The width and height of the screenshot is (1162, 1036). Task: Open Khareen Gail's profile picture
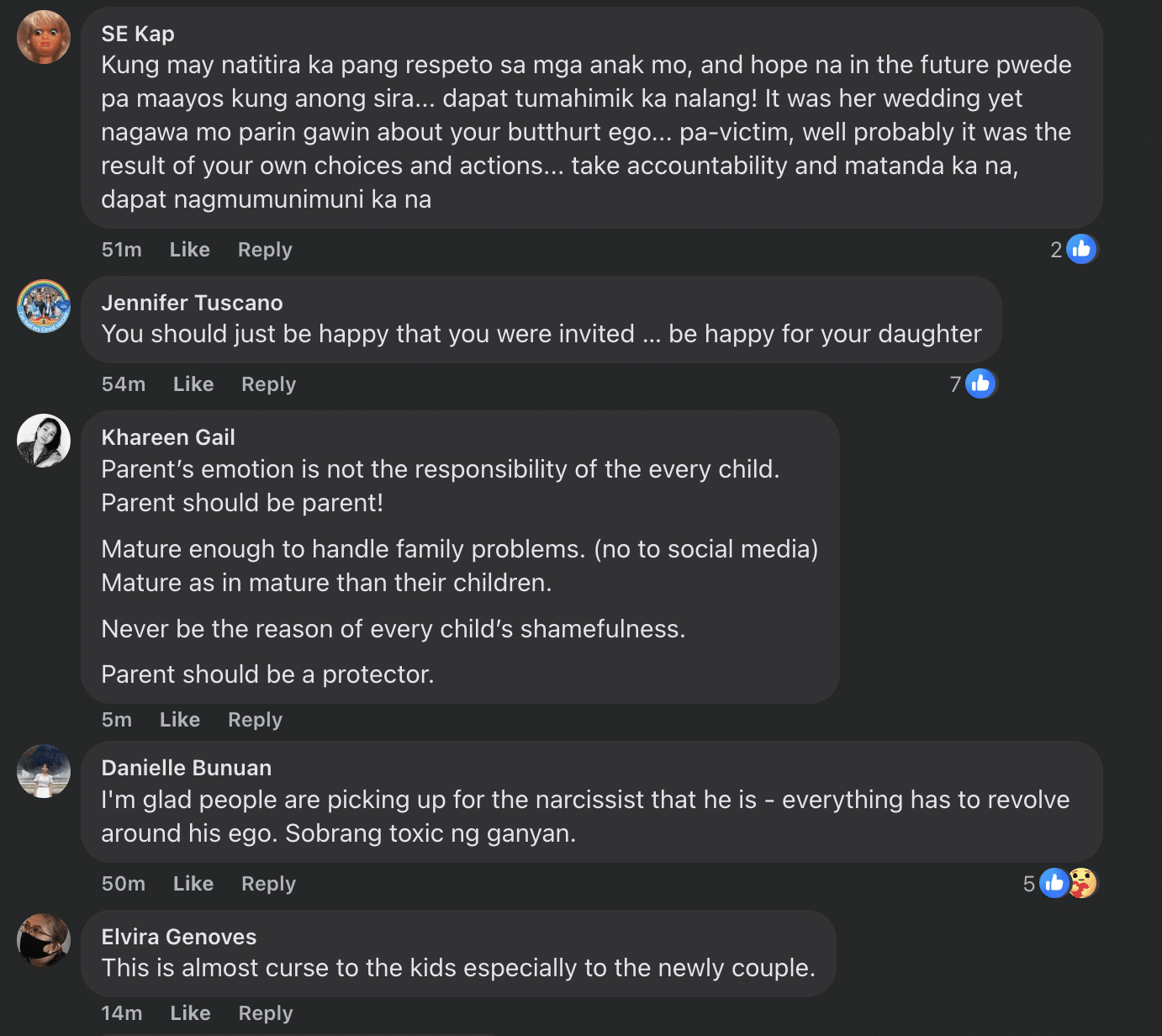pyautogui.click(x=44, y=441)
